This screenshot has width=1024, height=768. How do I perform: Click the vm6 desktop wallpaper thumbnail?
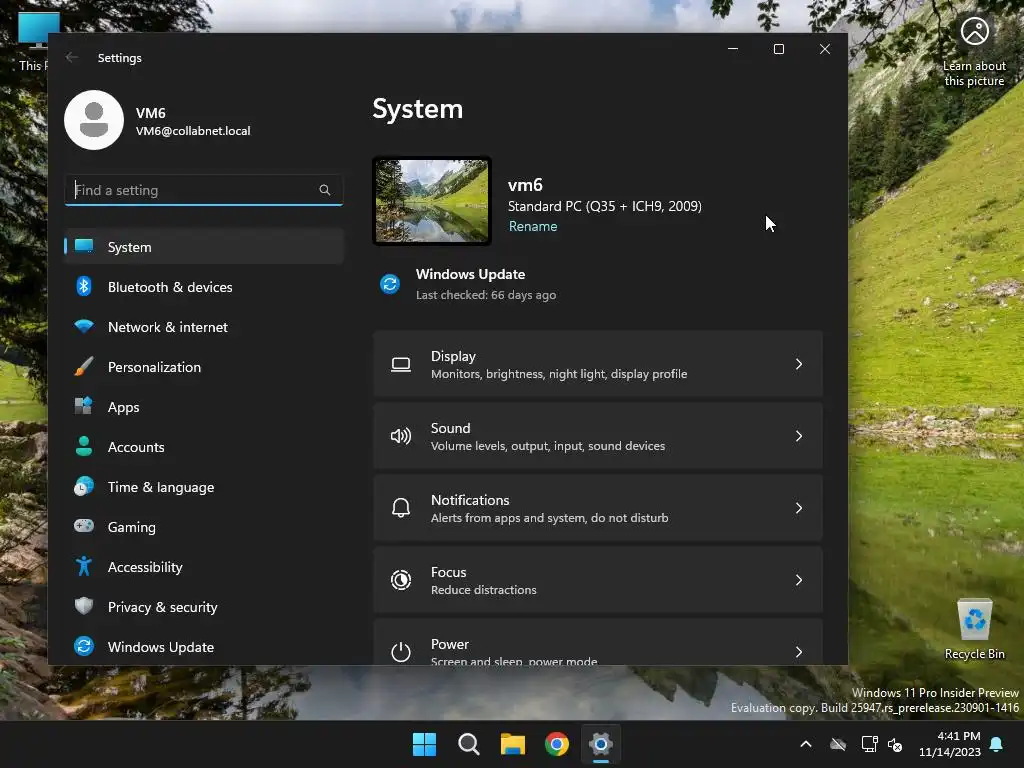432,201
